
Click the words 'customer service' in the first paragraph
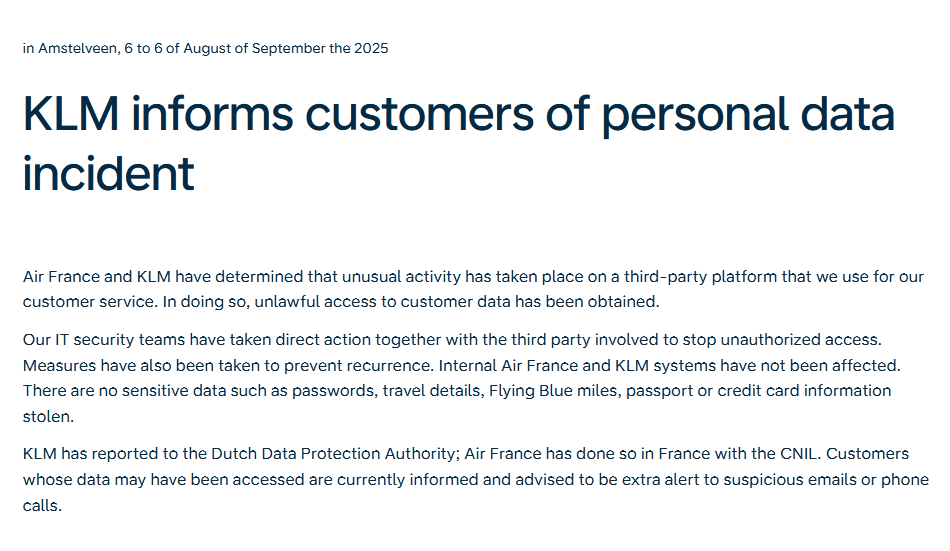[89, 302]
